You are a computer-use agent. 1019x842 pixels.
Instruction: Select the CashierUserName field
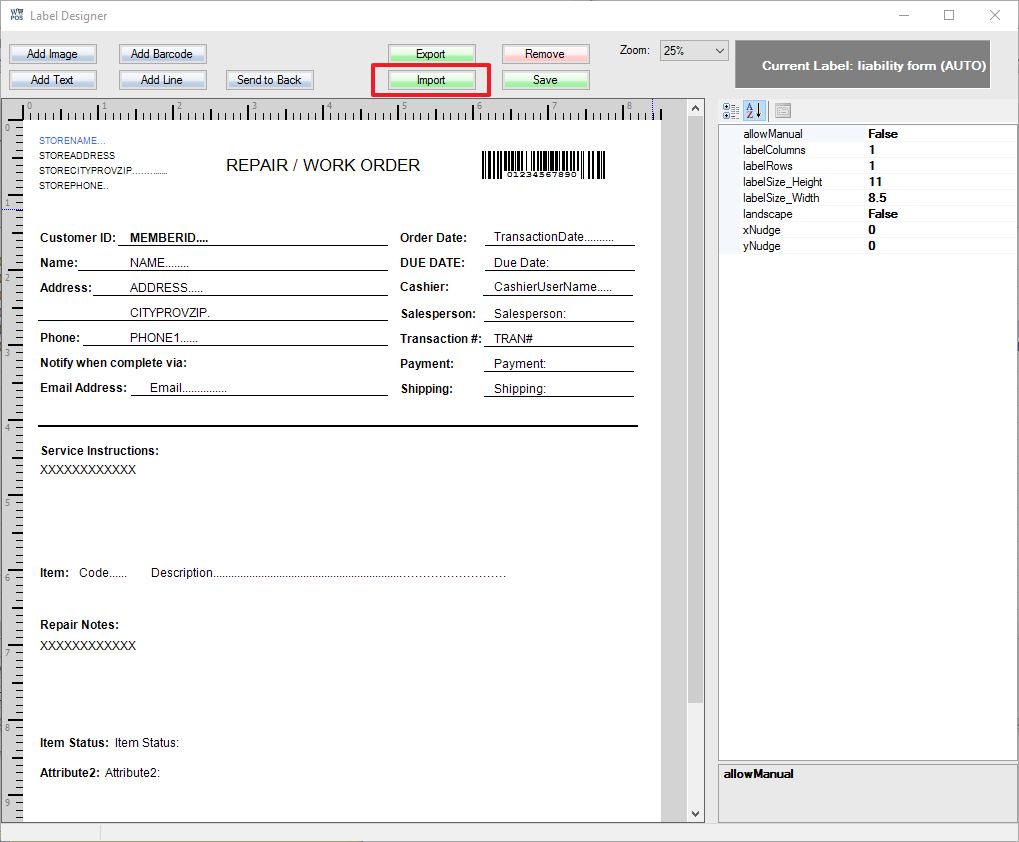tap(552, 287)
